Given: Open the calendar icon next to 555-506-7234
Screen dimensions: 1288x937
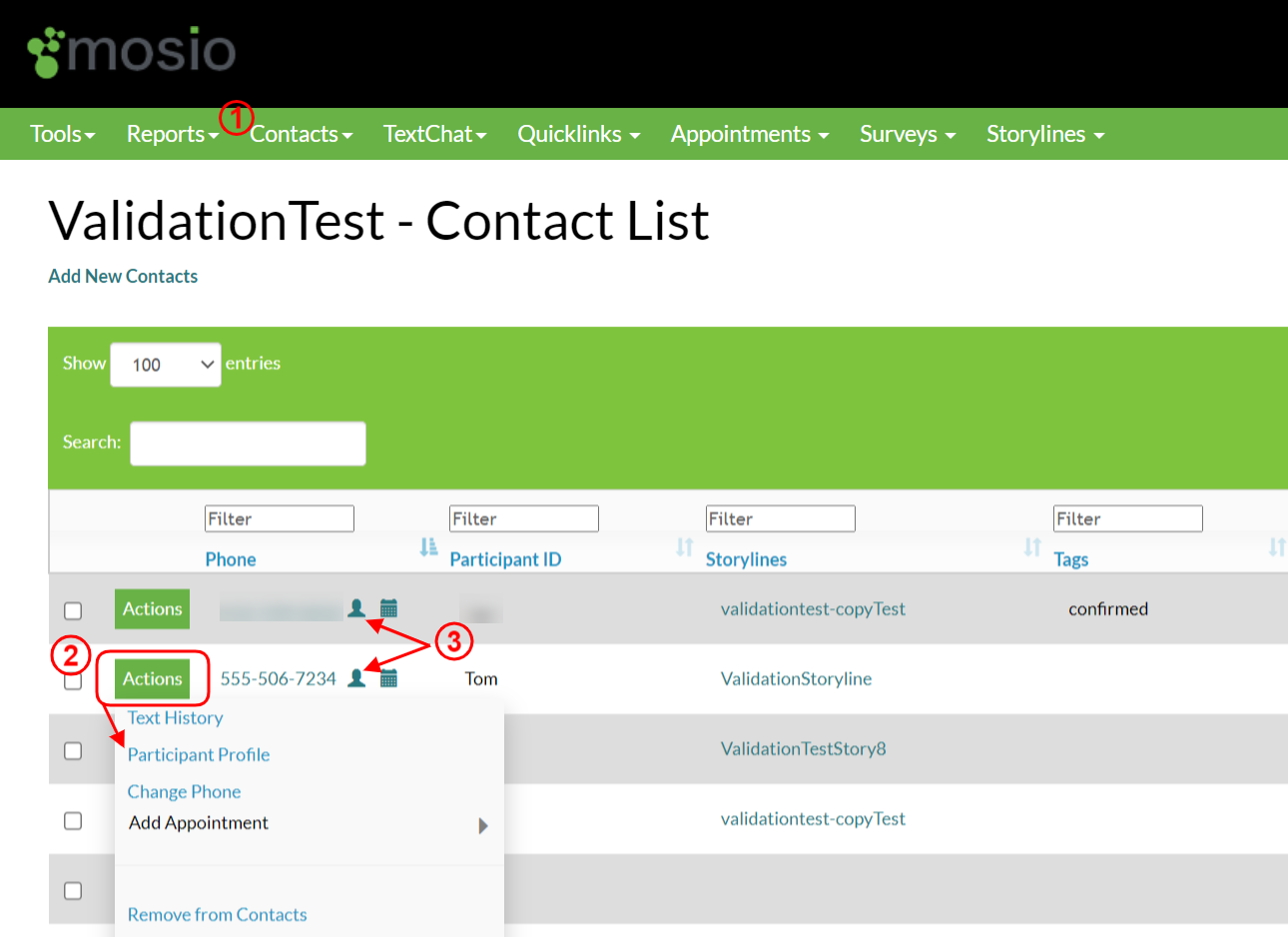Looking at the screenshot, I should 388,677.
